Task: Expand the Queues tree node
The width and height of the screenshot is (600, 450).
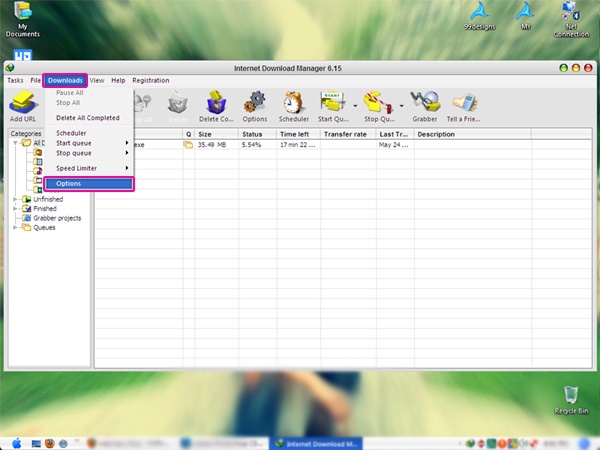Action: click(15, 227)
